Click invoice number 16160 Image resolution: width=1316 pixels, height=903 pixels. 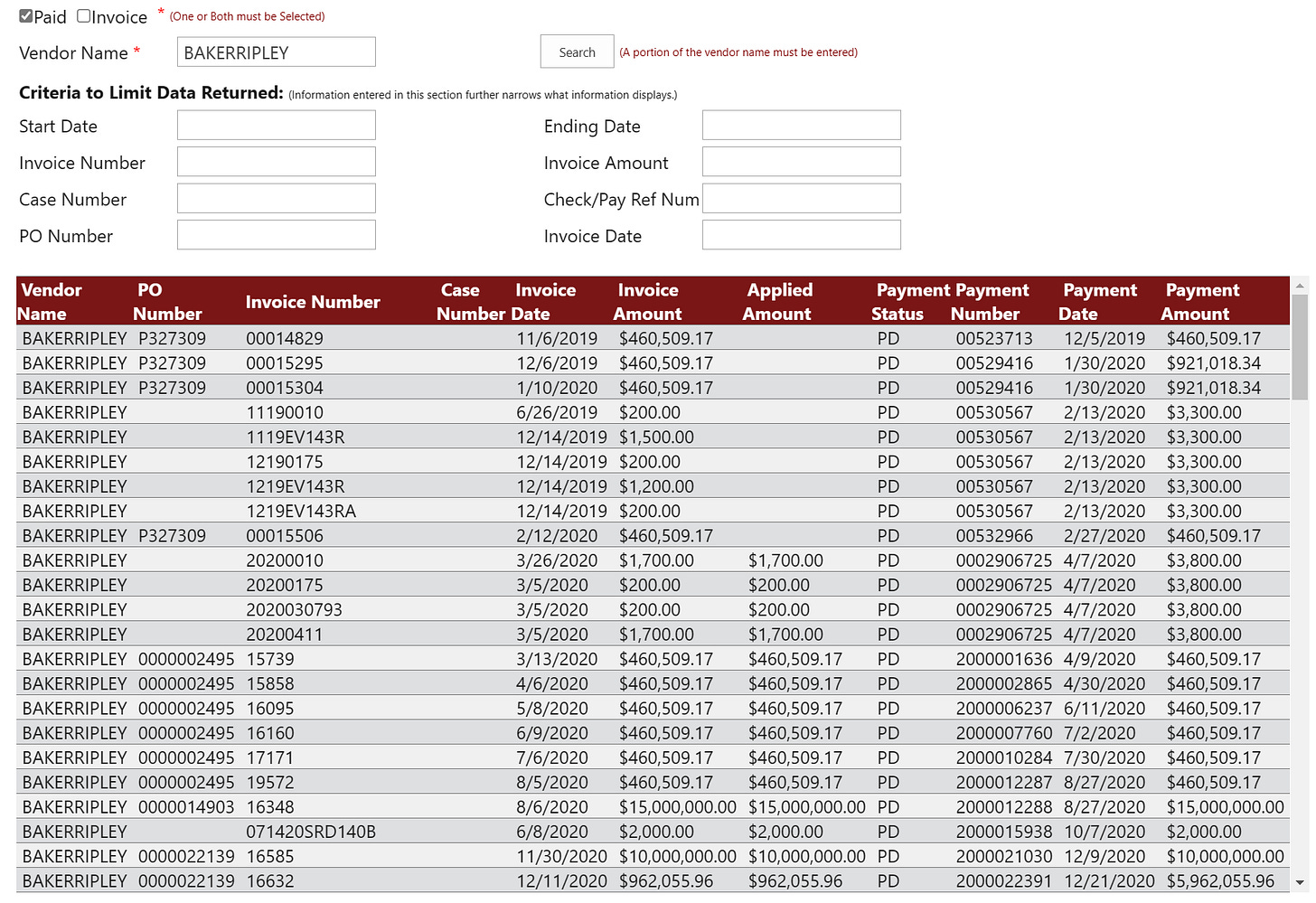pos(270,733)
